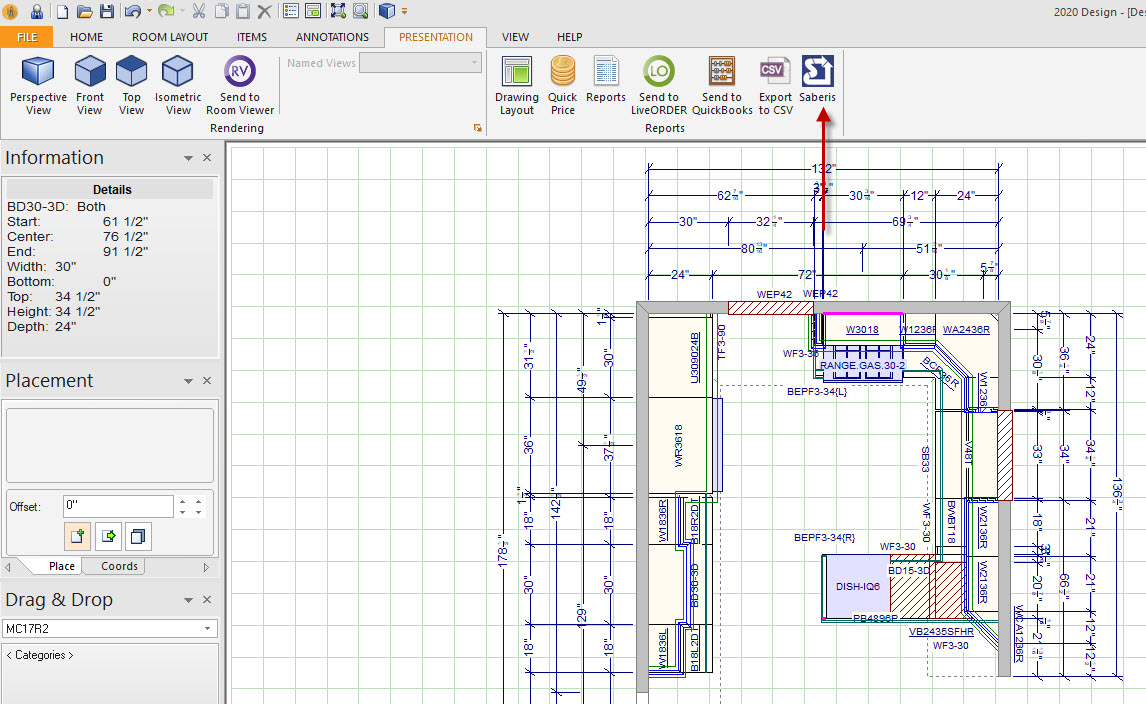Viewport: 1146px width, 704px height.
Task: Toggle the highlighted first placement mode button
Action: (x=77, y=536)
